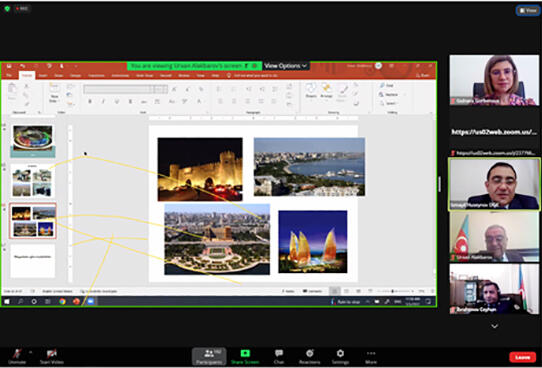Click the Chrome icon in shared taskbar
The height and width of the screenshot is (368, 542).
click(62, 301)
